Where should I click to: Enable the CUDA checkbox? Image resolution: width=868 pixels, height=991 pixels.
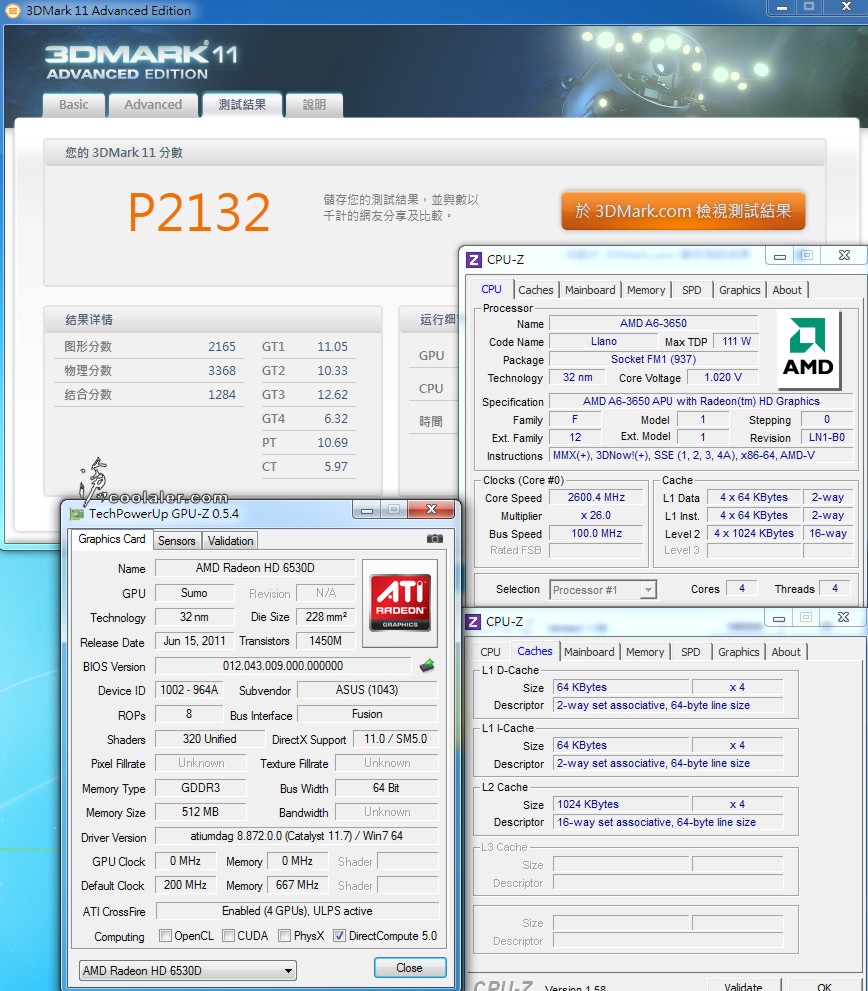click(229, 935)
